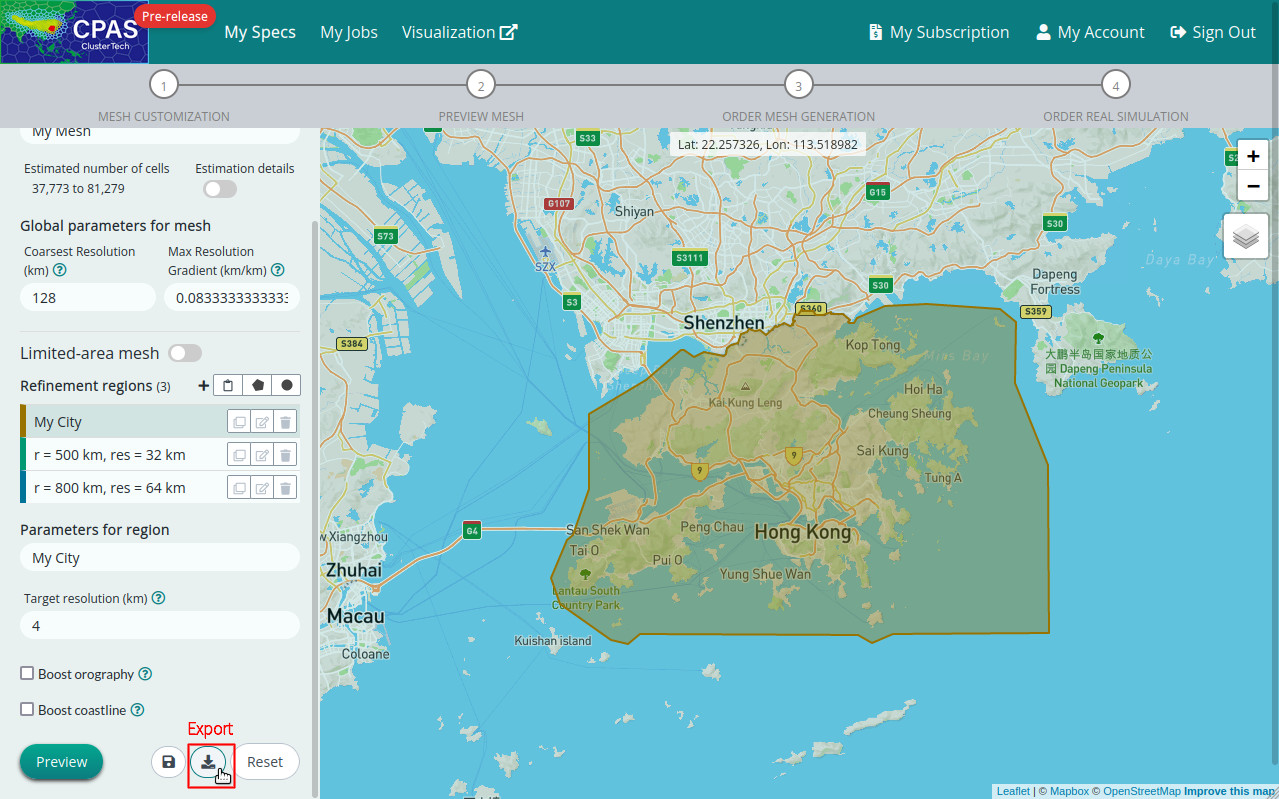Zoom out on the map
The width and height of the screenshot is (1279, 799).
1253,186
